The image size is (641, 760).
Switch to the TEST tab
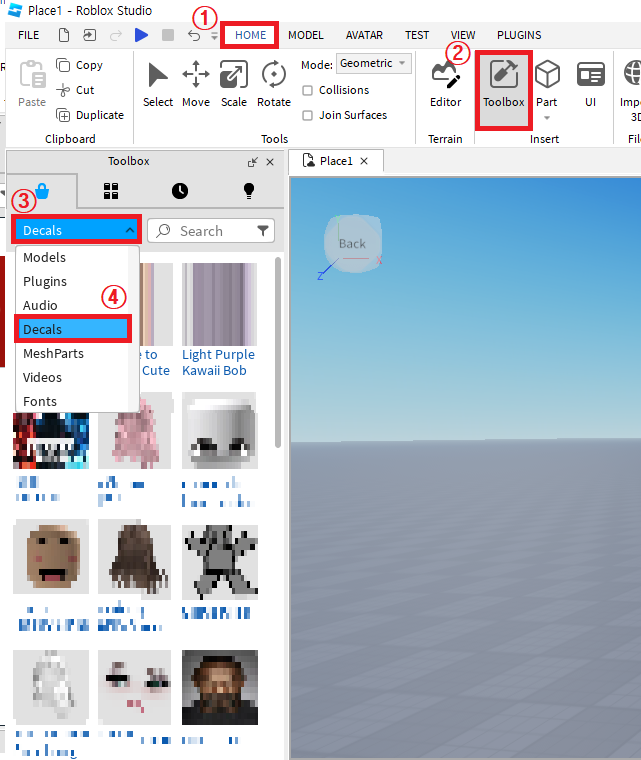pos(417,35)
